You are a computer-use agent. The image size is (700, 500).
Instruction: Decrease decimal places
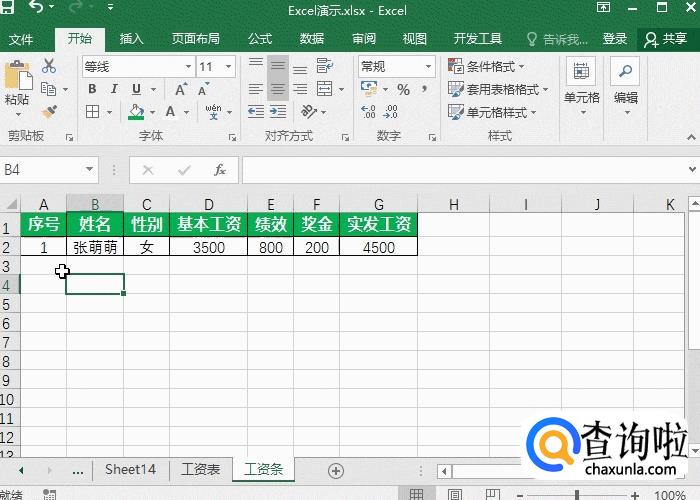(391, 112)
